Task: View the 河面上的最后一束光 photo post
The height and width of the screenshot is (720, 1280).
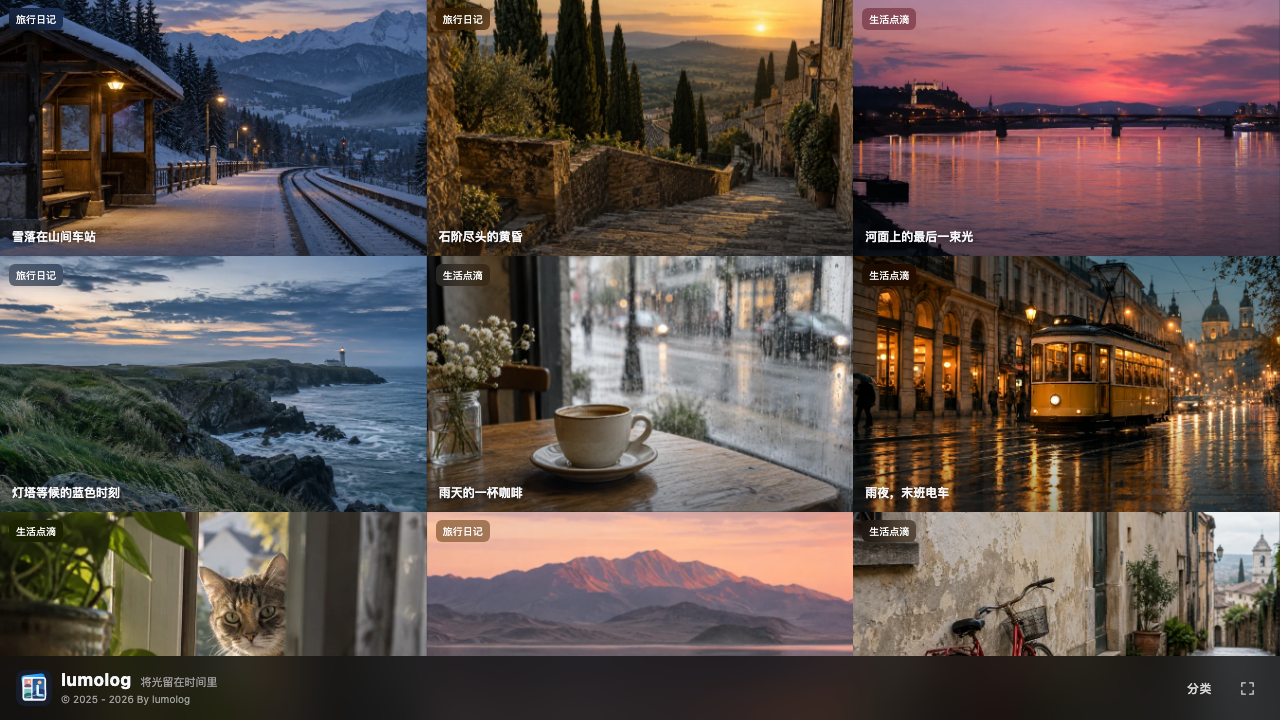Action: click(1067, 128)
